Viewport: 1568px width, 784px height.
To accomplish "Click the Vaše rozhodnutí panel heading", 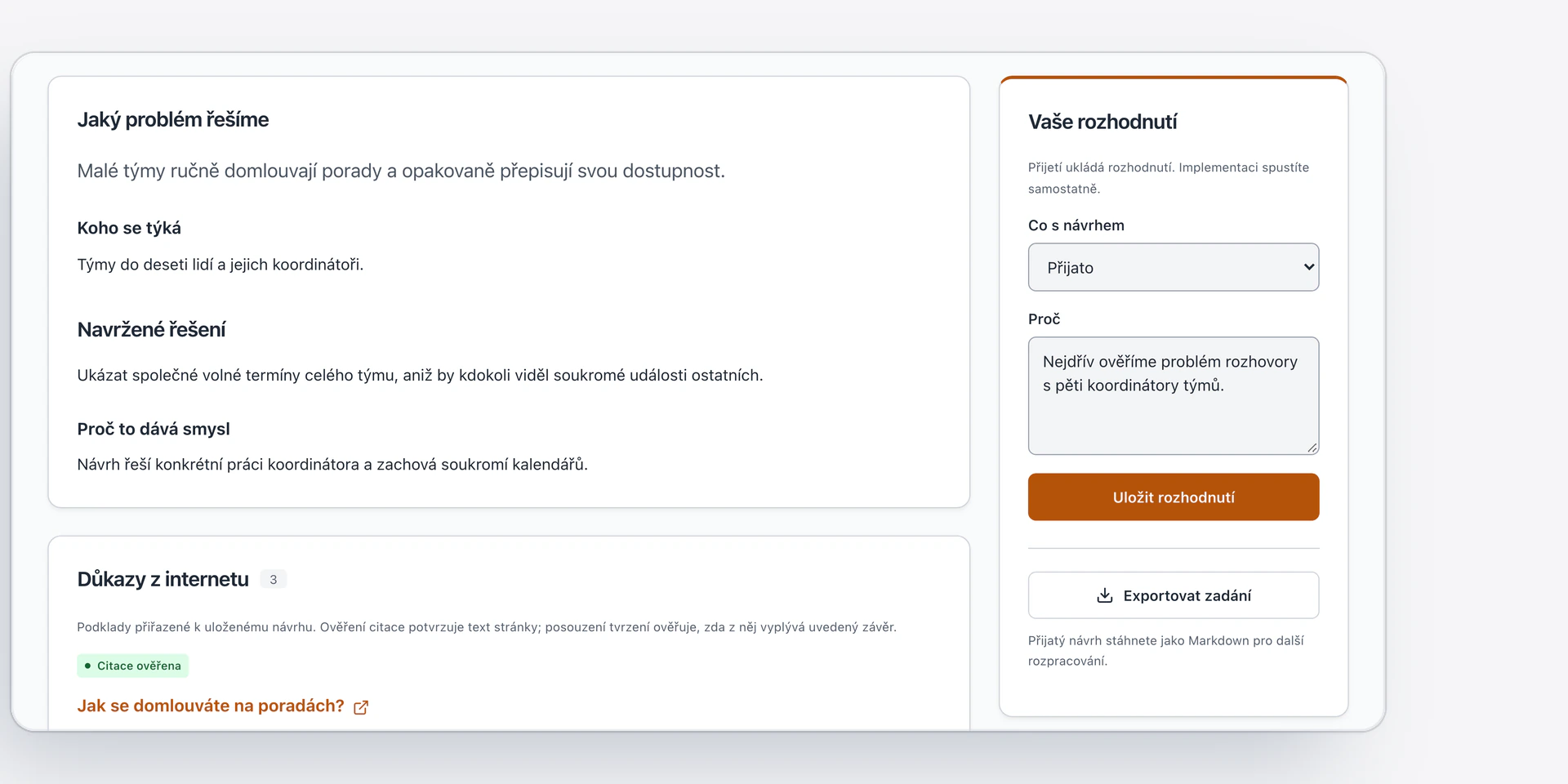I will pos(1102,122).
